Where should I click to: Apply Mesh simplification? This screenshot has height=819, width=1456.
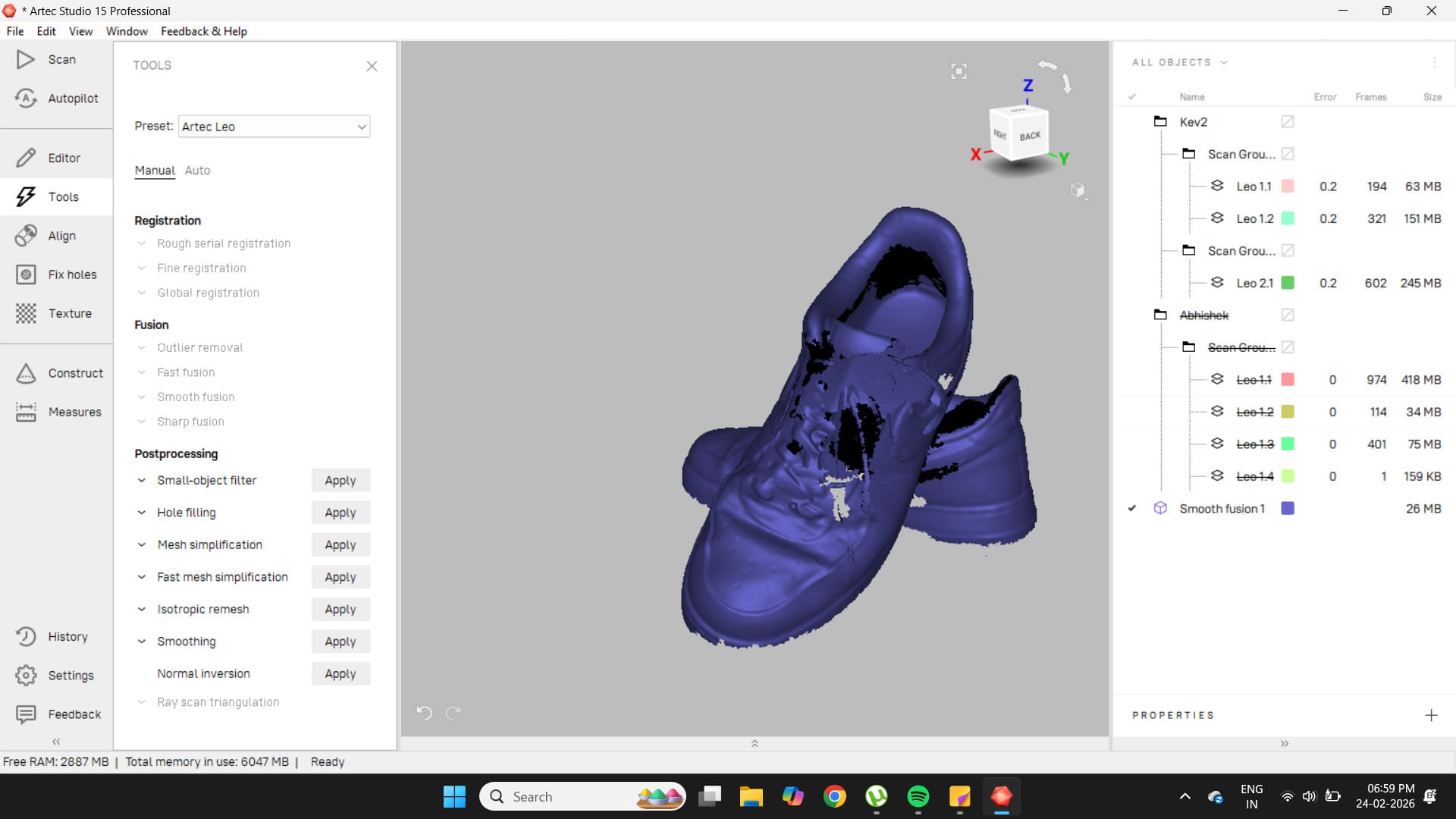coord(340,545)
